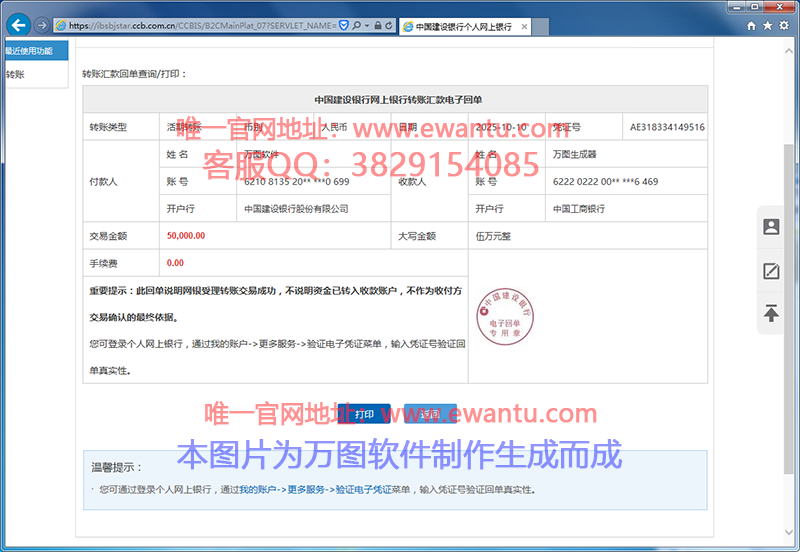Select payer account 6210 8135 20** ***0 699
The image size is (800, 552).
tap(296, 182)
